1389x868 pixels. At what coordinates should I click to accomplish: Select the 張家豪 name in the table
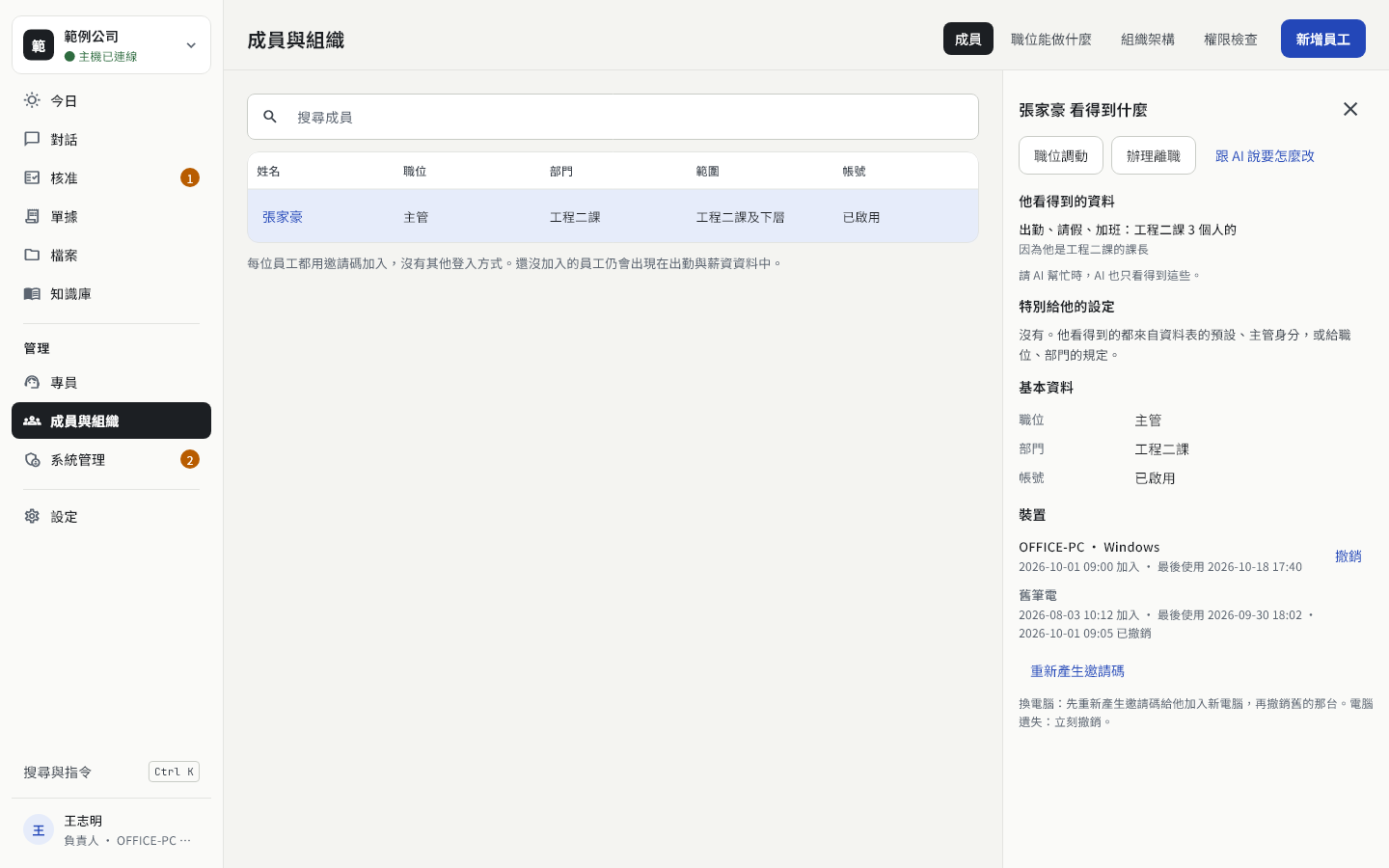click(x=283, y=217)
